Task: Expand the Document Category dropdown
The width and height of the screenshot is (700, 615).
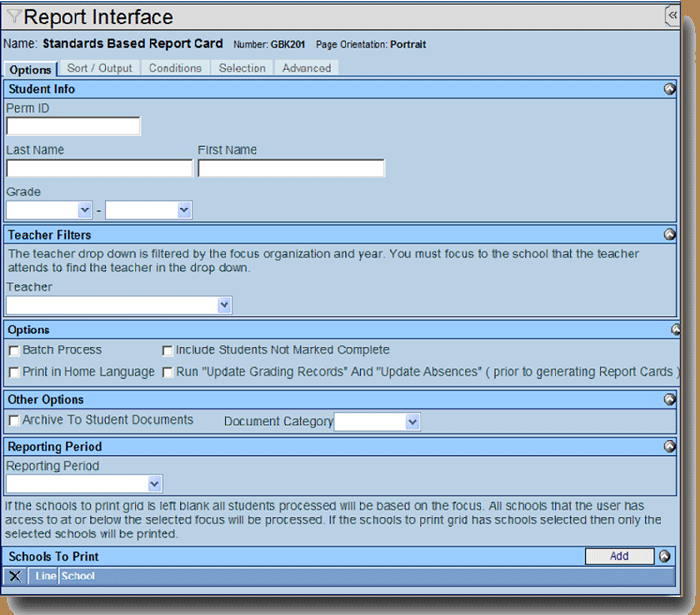Action: click(412, 423)
